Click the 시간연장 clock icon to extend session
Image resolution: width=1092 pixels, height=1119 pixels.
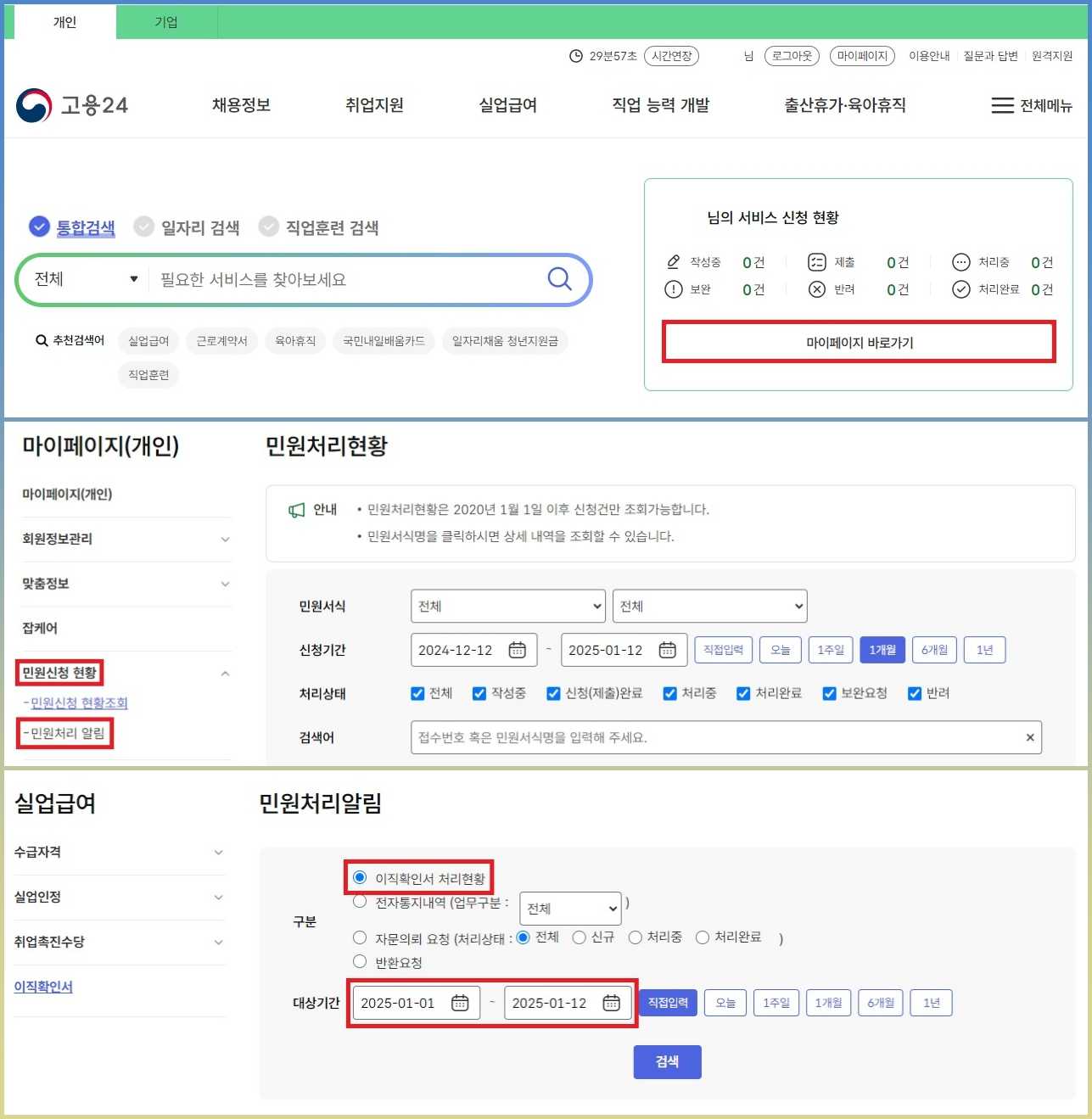575,56
